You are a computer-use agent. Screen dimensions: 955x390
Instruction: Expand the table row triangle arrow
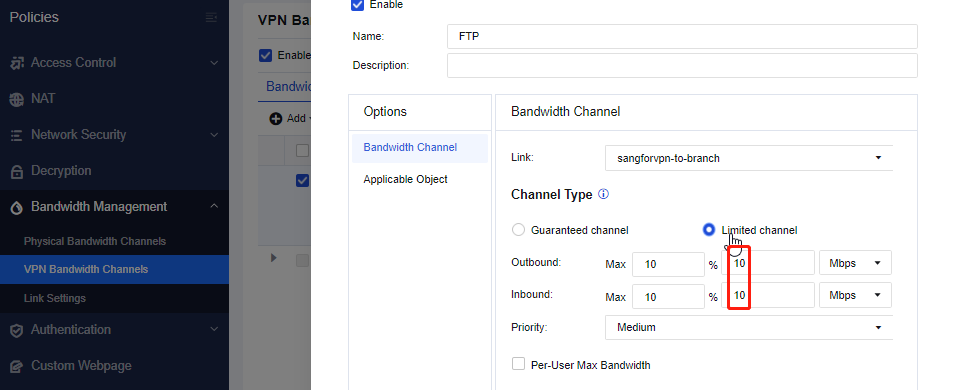[273, 258]
